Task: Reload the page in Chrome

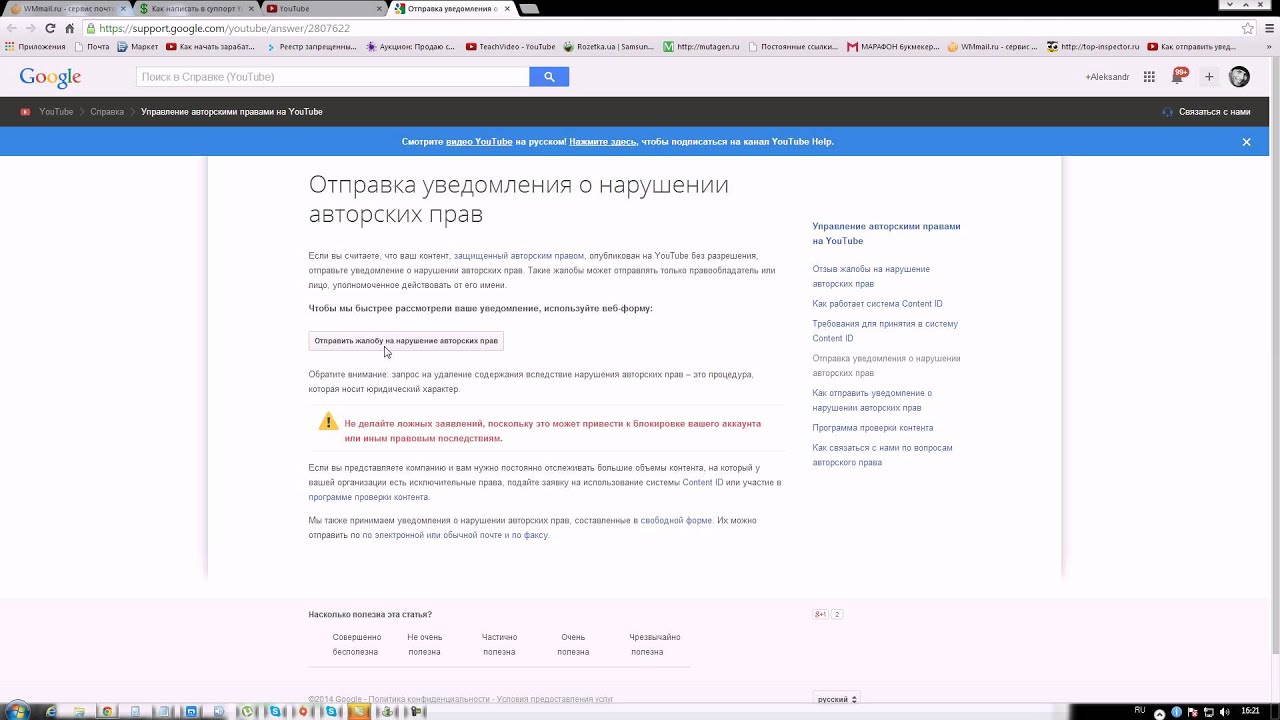Action: (x=50, y=28)
